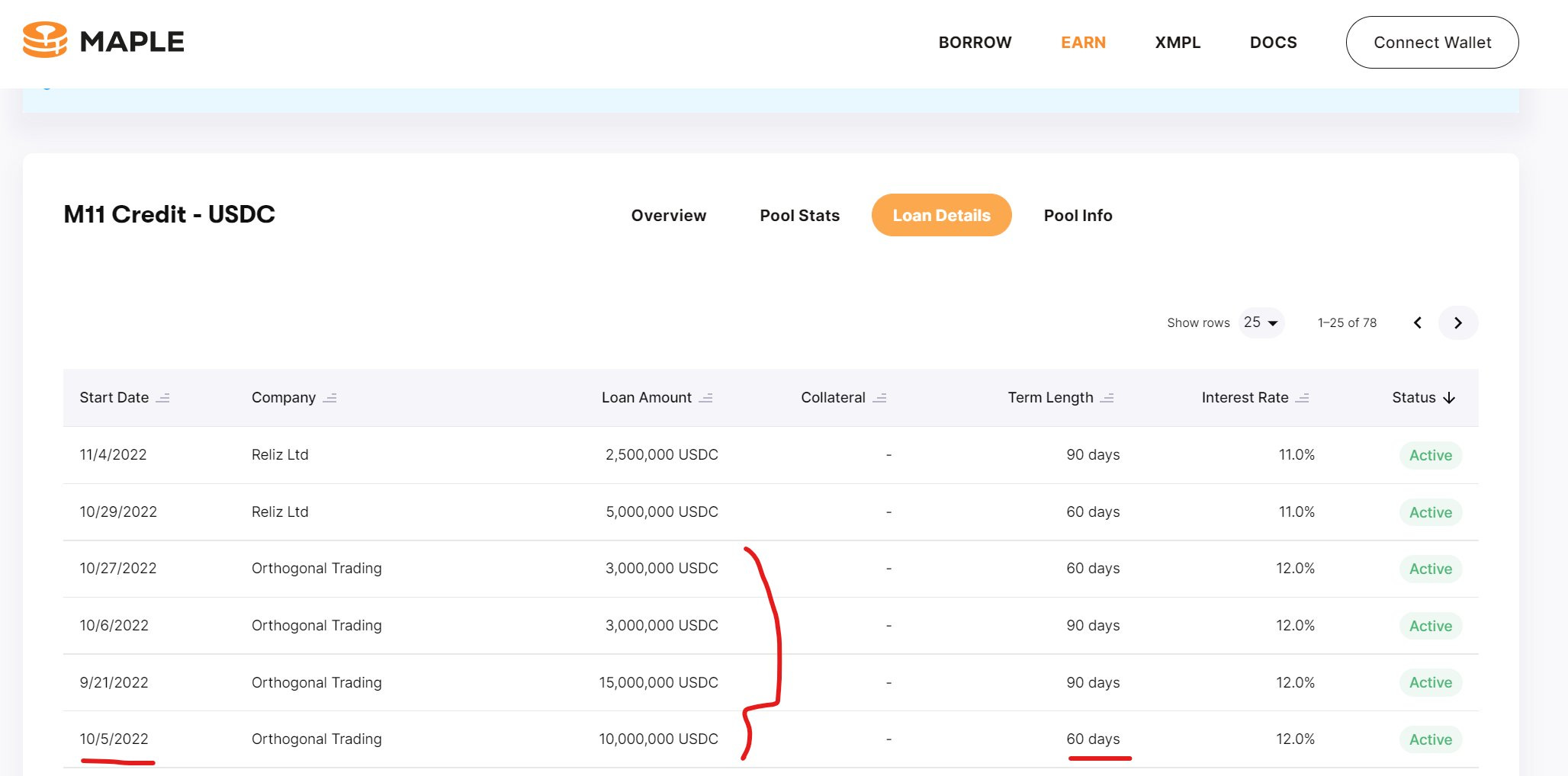Open the XMPL menu
The width and height of the screenshot is (1568, 776).
(1178, 43)
